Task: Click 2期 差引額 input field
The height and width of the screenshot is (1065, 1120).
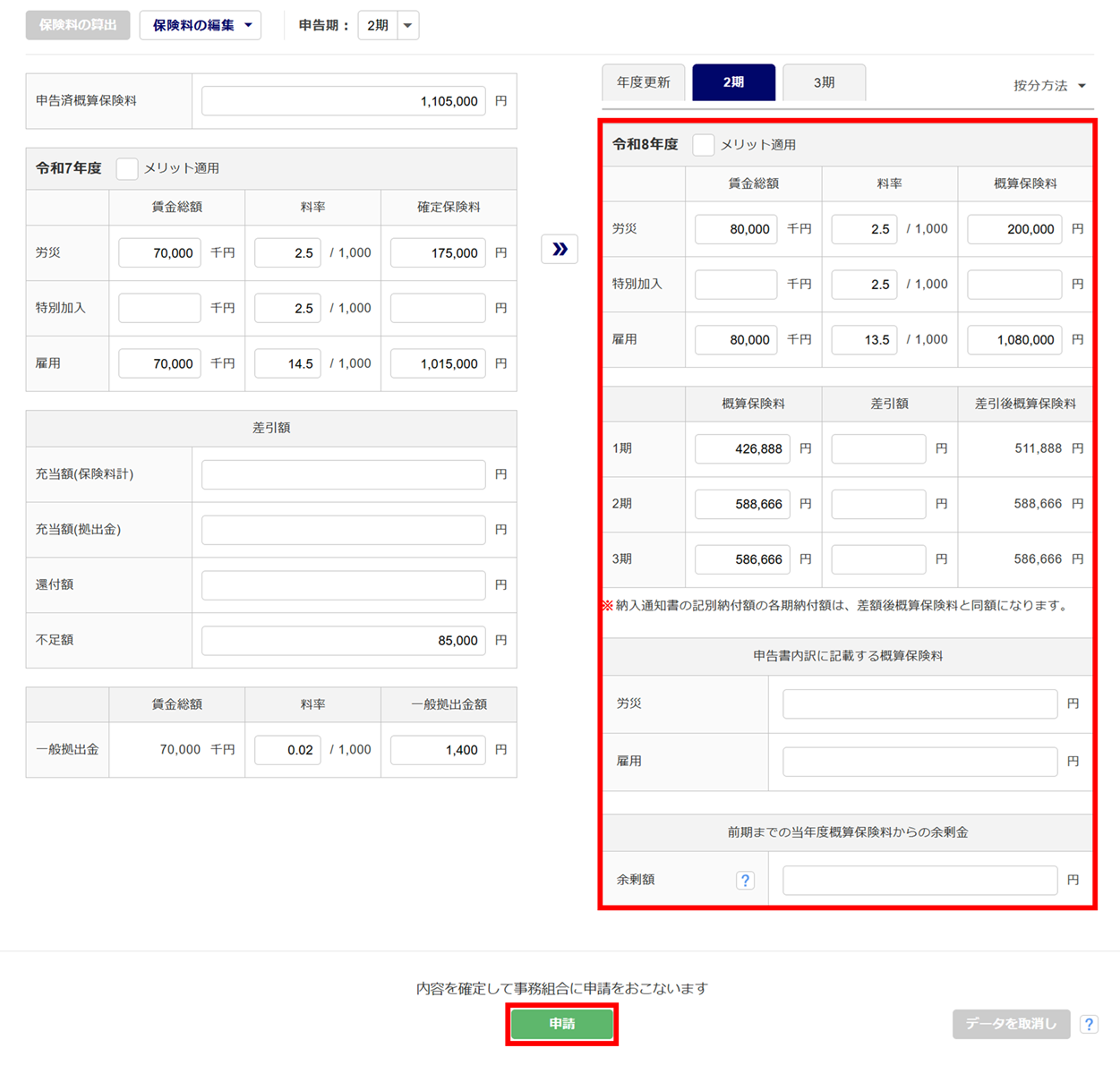Action: click(x=878, y=505)
